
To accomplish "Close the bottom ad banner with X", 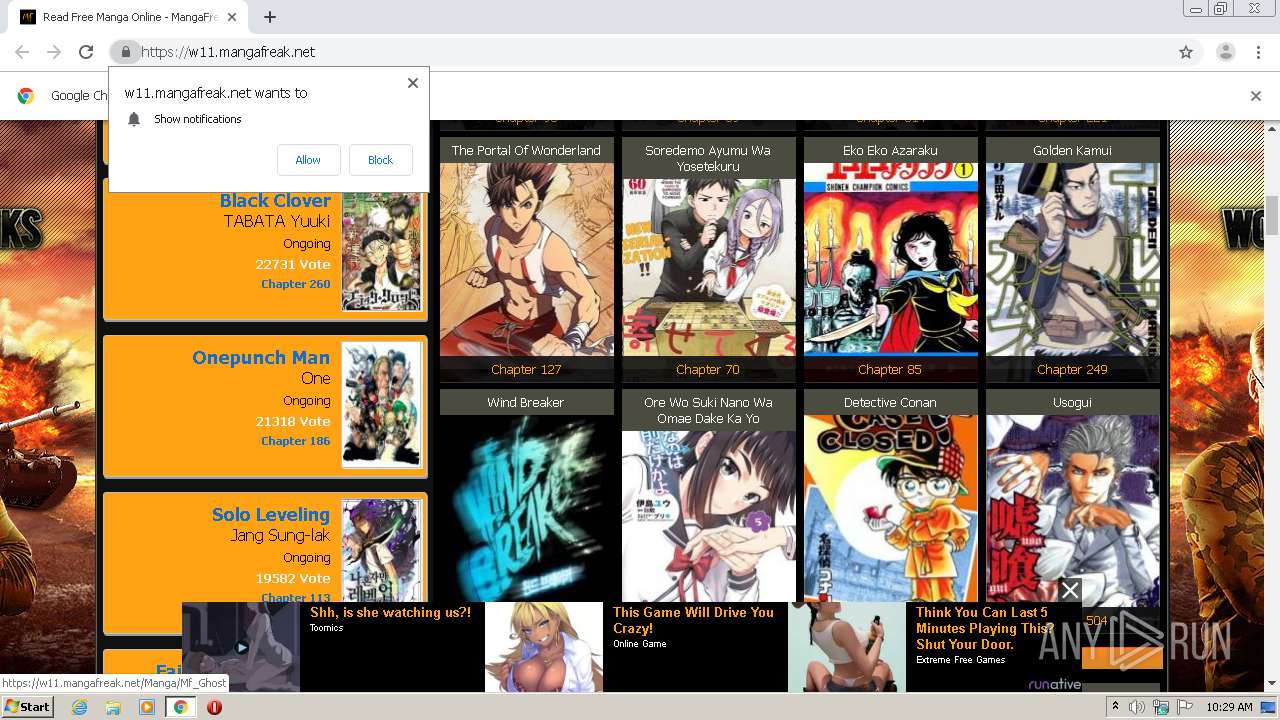I will coord(1070,590).
